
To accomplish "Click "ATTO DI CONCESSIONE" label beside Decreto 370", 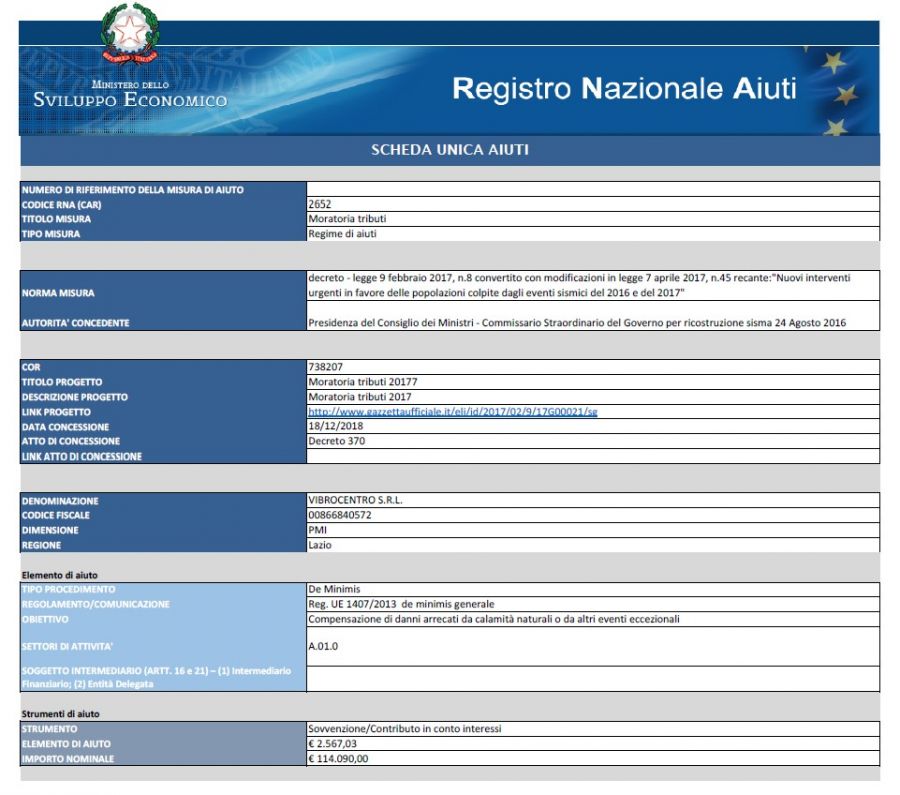I will (71, 441).
